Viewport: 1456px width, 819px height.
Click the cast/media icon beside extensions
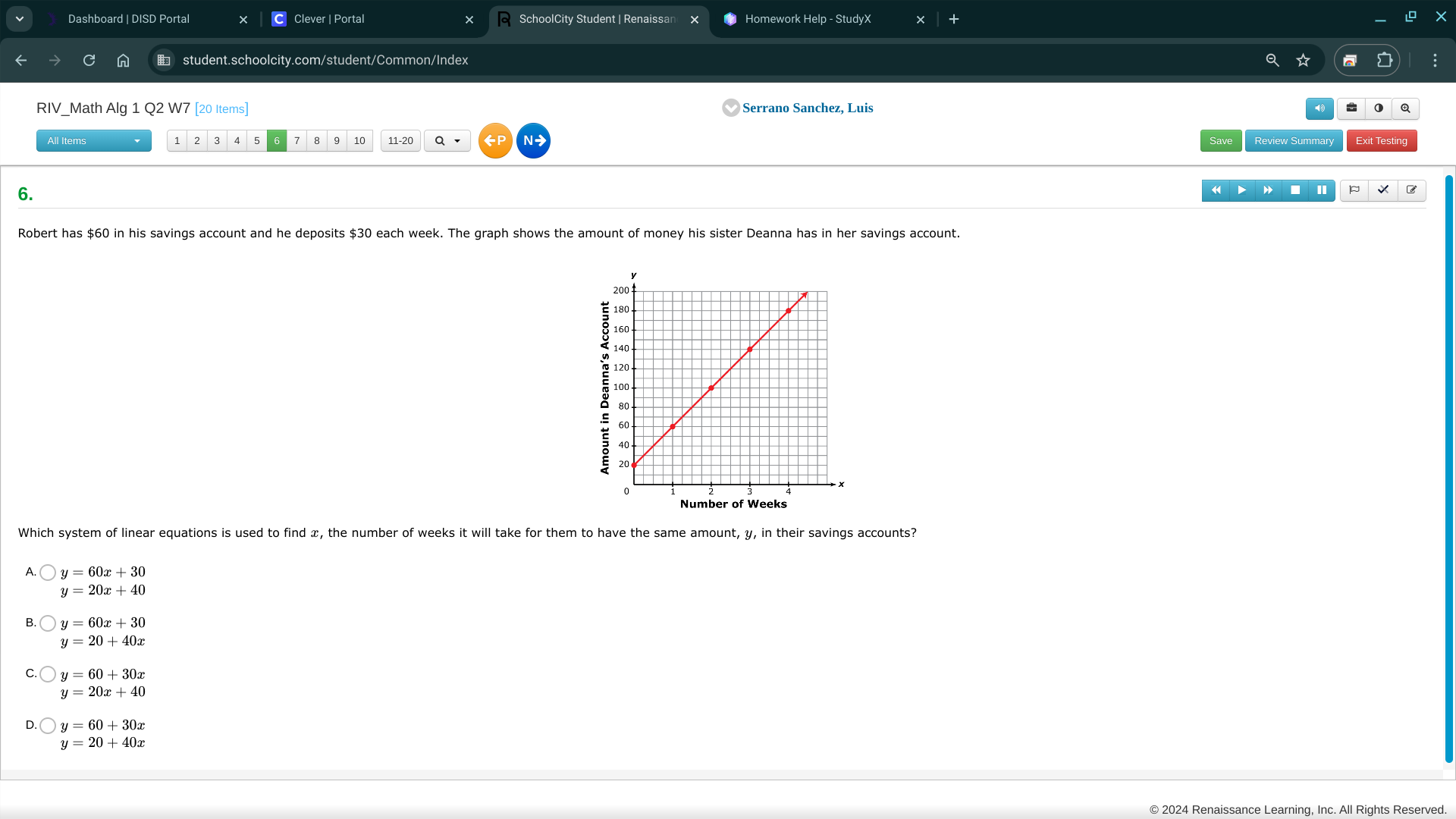coord(1350,60)
